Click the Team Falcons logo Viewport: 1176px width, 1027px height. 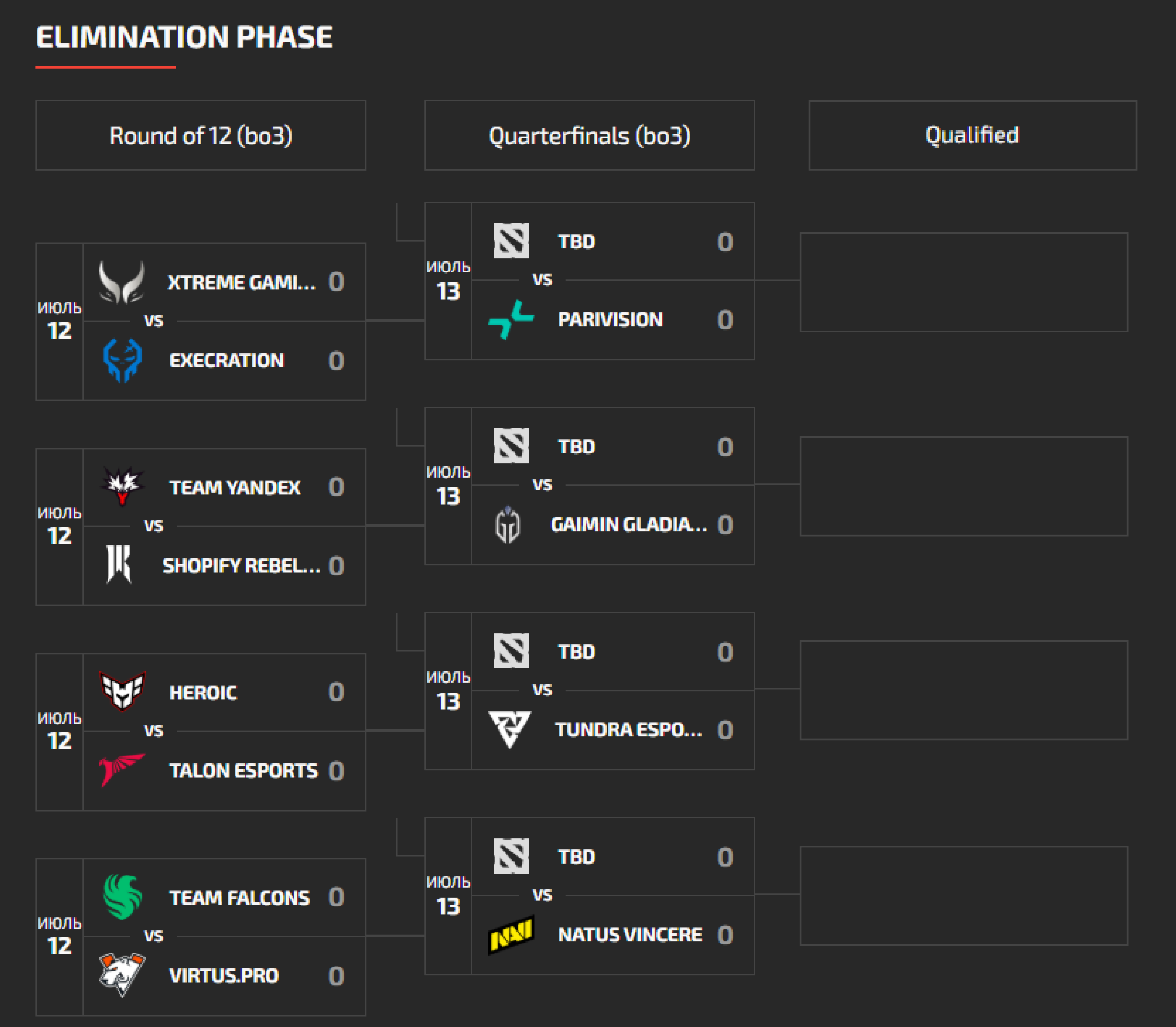point(122,897)
